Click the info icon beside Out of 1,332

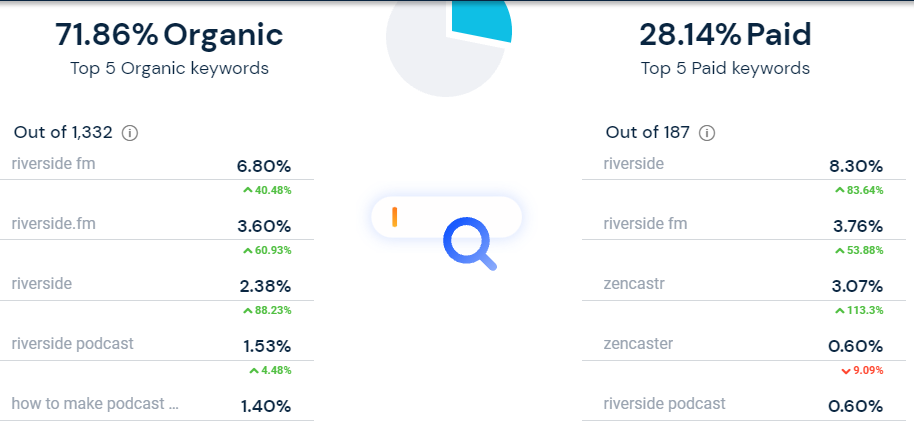[x=129, y=133]
